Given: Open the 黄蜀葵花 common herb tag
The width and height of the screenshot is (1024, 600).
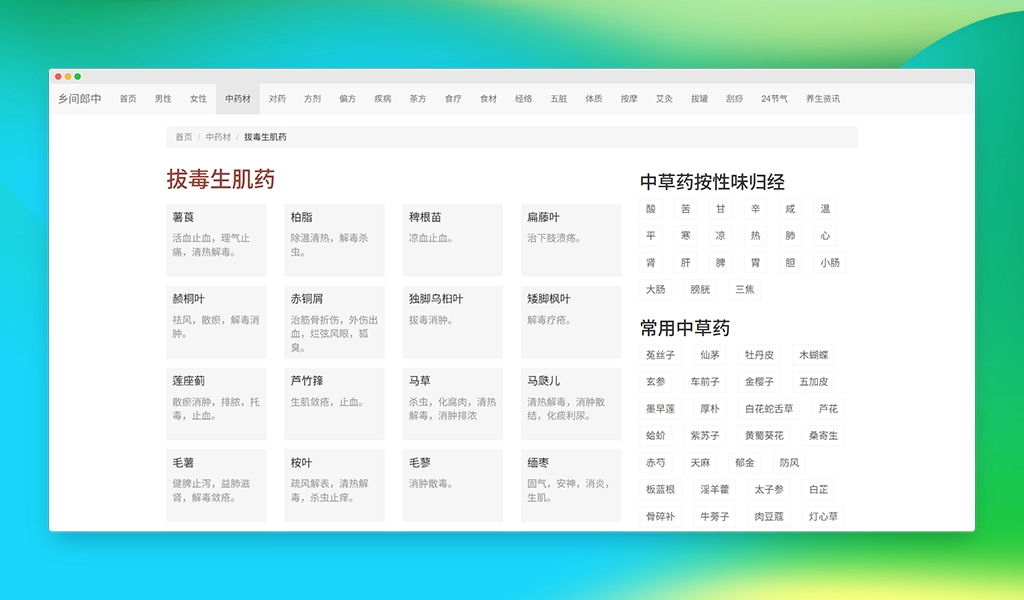Looking at the screenshot, I should 764,435.
